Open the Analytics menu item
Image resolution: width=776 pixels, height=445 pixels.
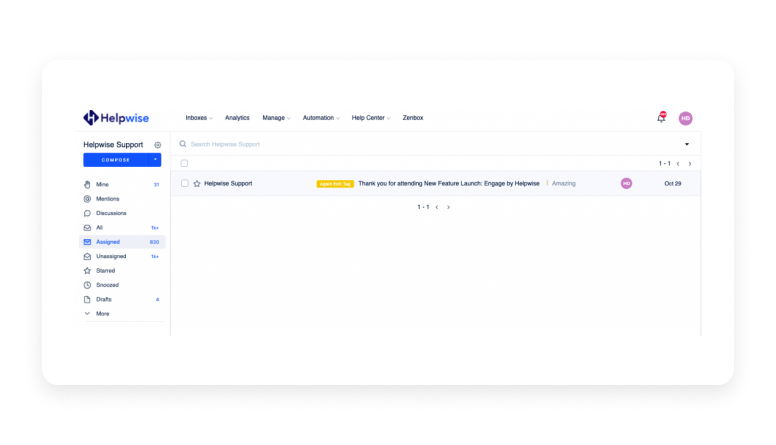[x=237, y=118]
